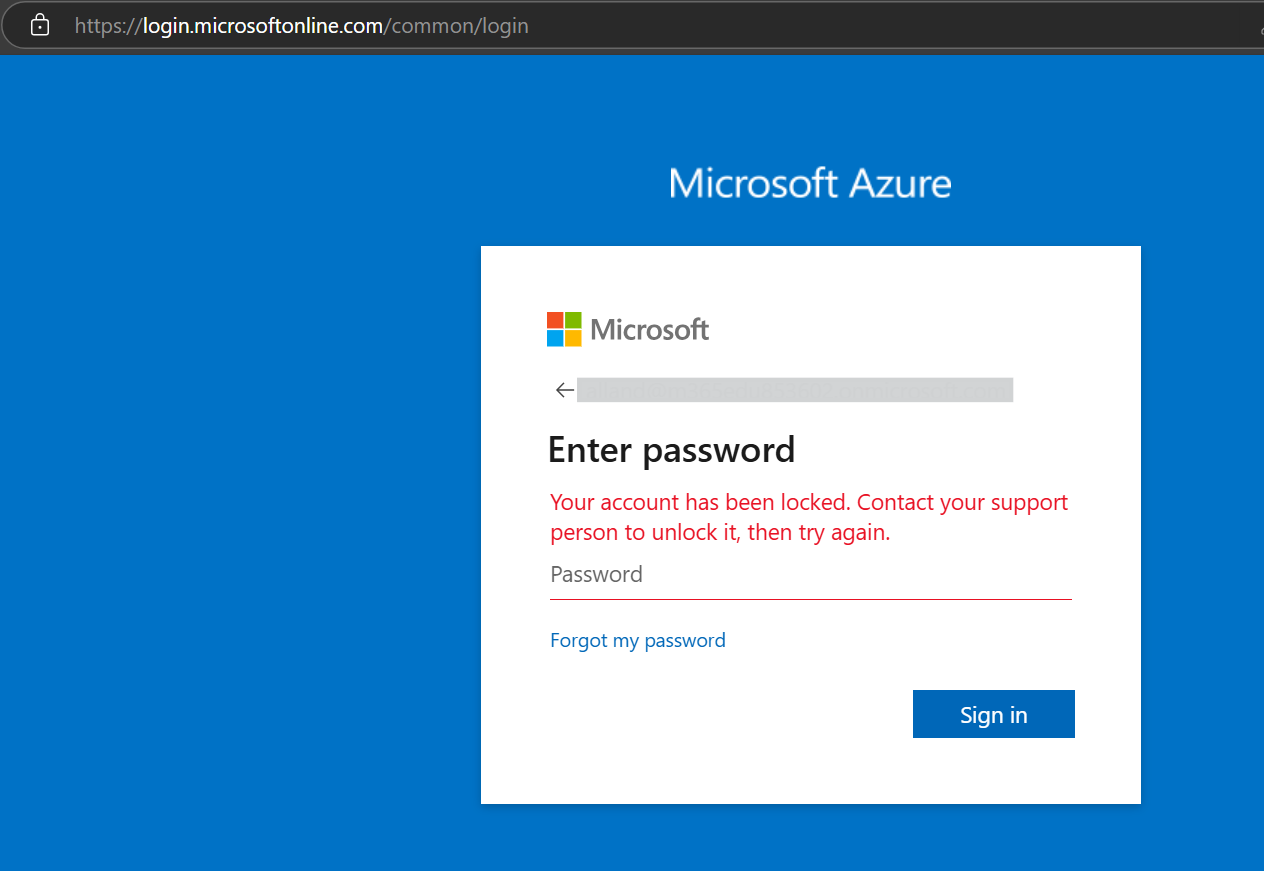The height and width of the screenshot is (871, 1264).
Task: Click the Password input field
Action: click(x=810, y=575)
